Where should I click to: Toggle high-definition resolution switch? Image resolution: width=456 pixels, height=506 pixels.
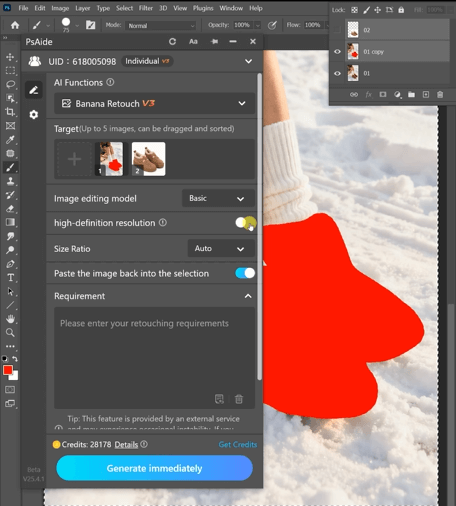coord(245,223)
